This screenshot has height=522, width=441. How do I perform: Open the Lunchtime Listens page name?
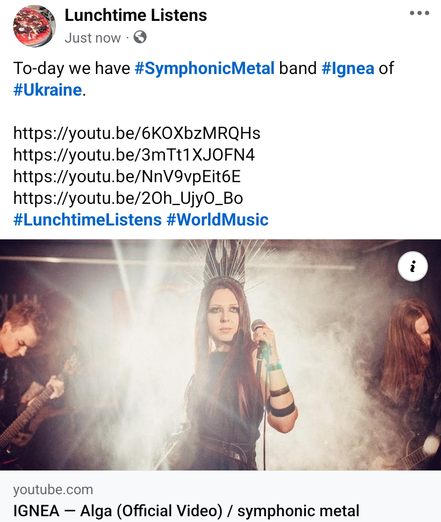[136, 15]
